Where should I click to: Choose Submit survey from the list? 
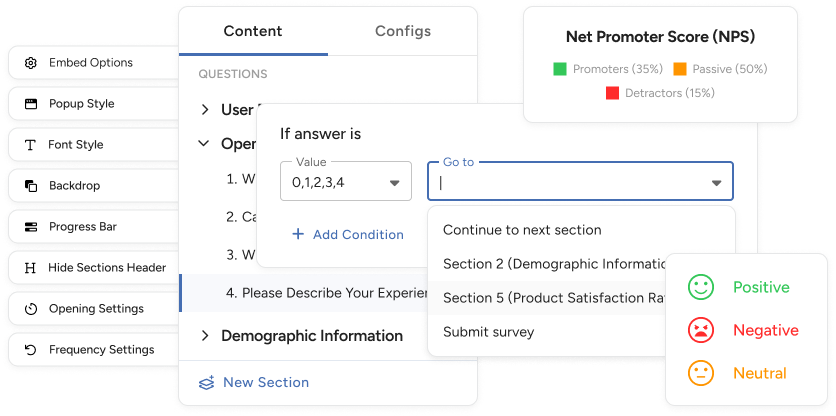click(488, 332)
